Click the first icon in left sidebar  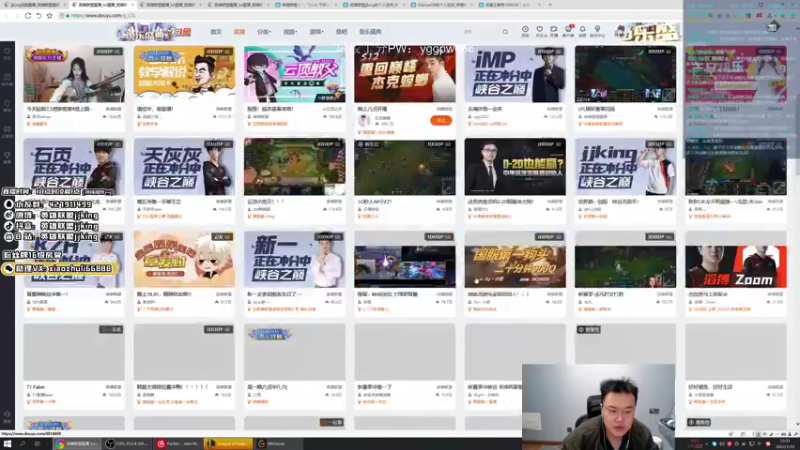pos(7,53)
